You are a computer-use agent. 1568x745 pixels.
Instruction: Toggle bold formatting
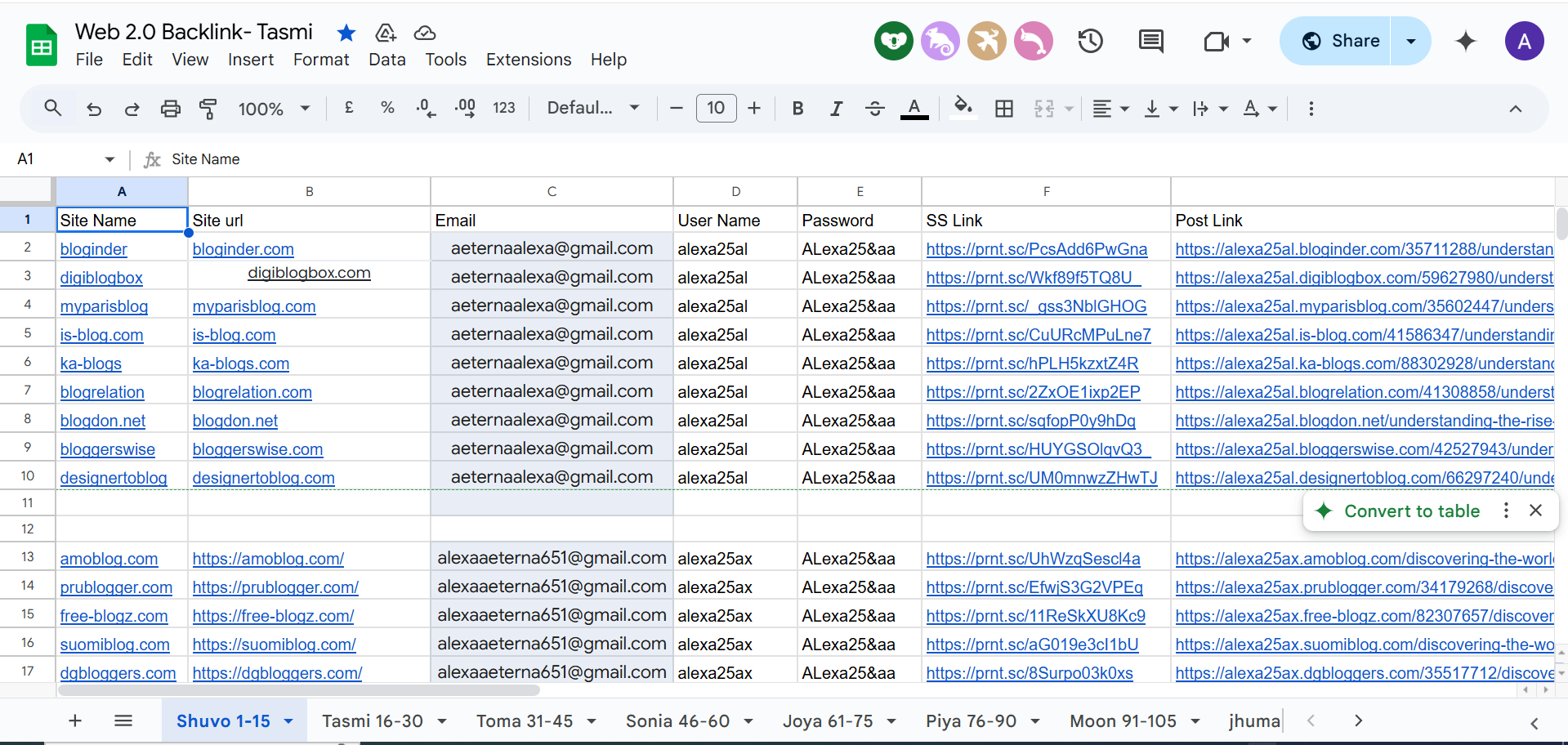[x=797, y=109]
